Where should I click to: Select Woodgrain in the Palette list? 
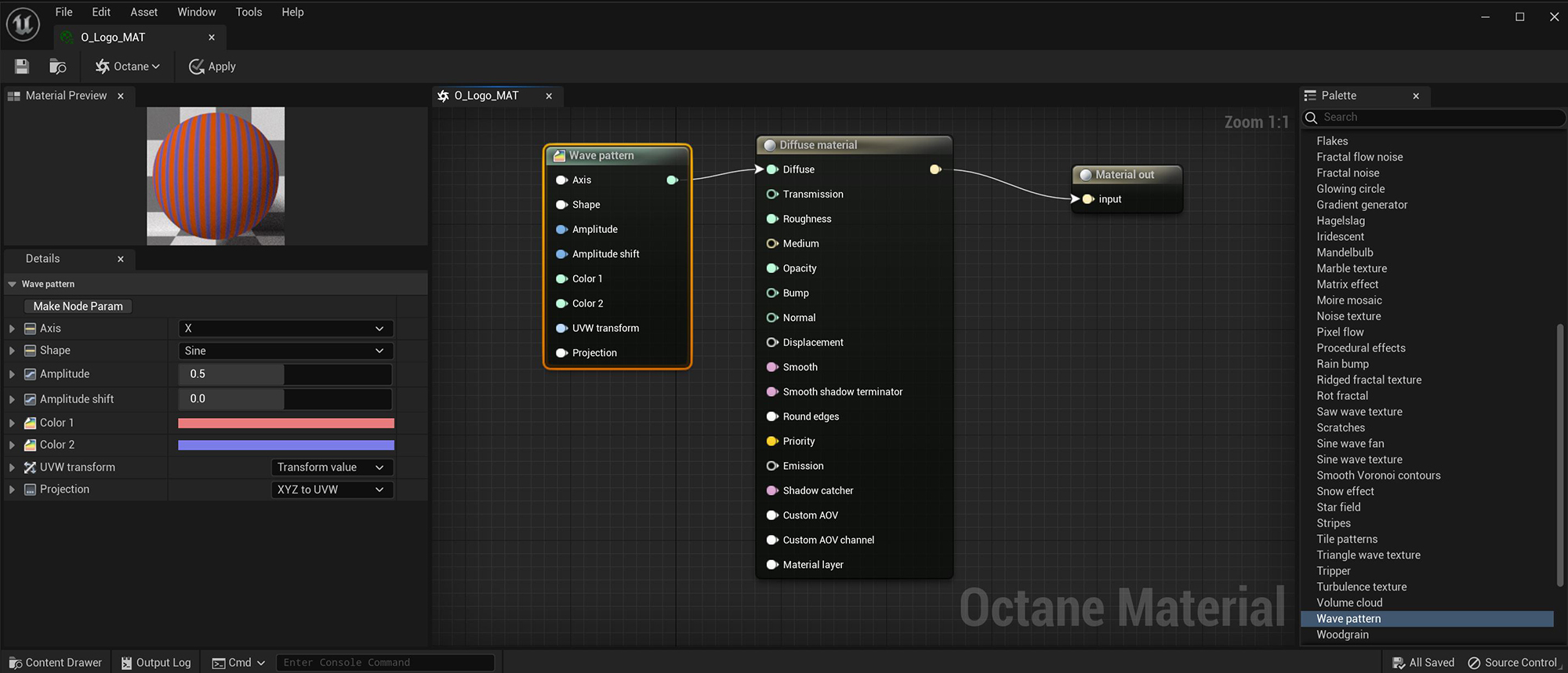(1343, 635)
